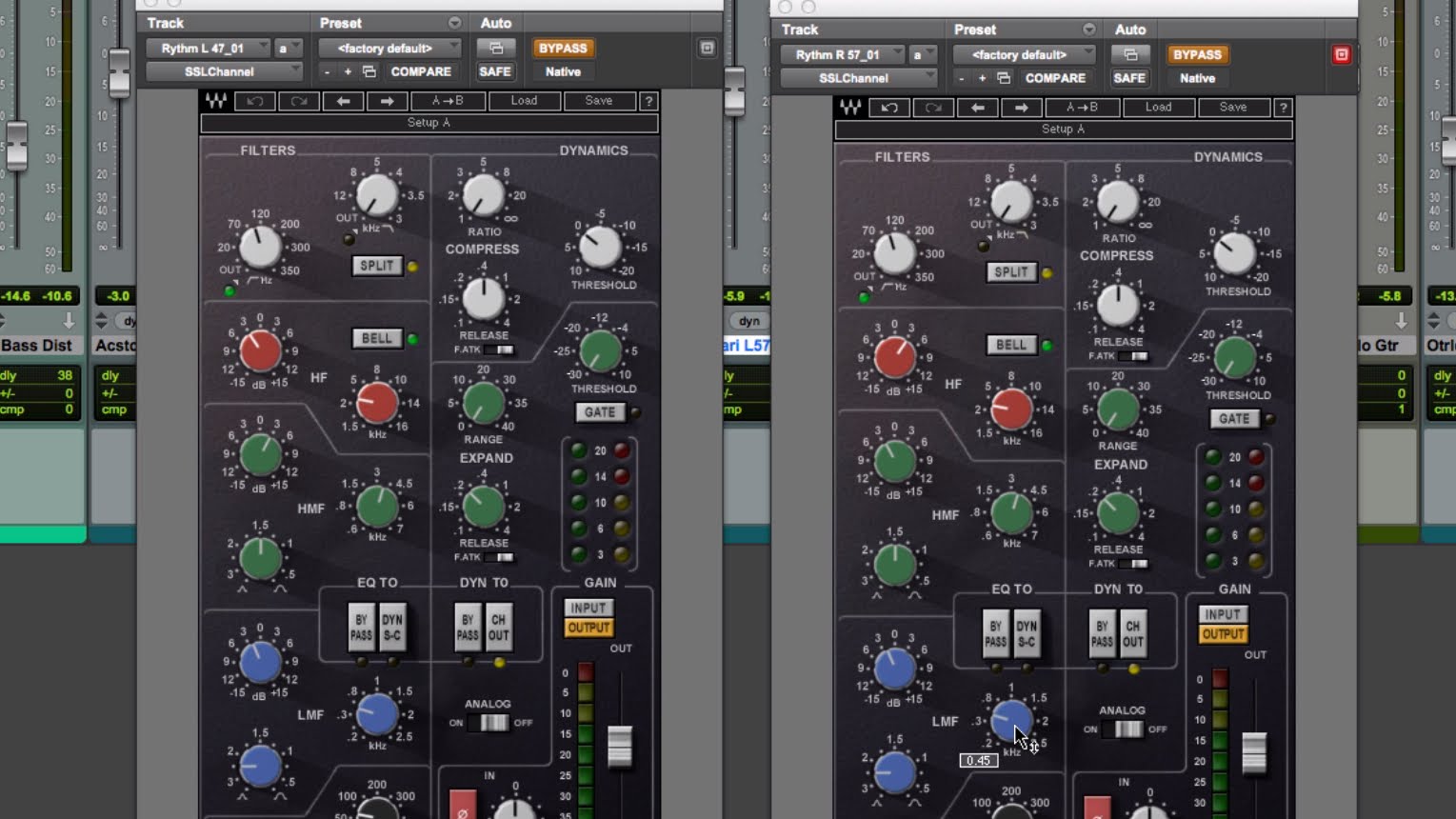Open Preset menu arrow in left plugin header
Image resolution: width=1456 pixels, height=819 pixels.
pyautogui.click(x=454, y=23)
